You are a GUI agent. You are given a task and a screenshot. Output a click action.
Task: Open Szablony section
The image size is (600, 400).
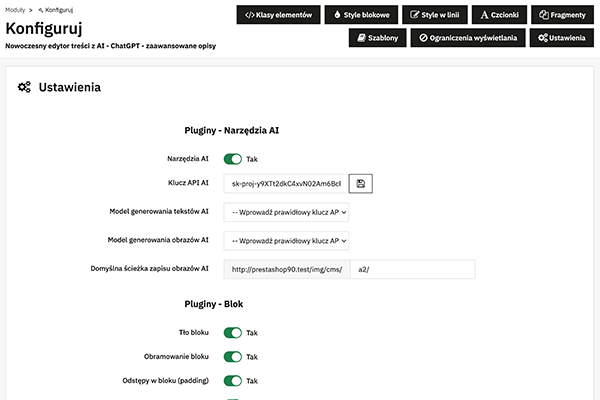click(x=377, y=38)
